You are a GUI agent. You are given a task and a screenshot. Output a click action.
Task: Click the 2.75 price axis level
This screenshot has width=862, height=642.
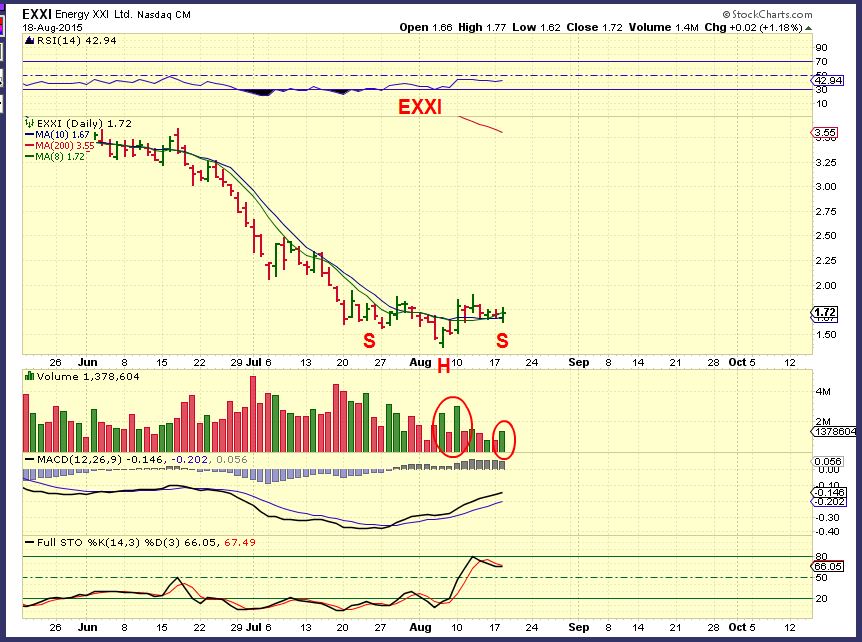(x=826, y=212)
